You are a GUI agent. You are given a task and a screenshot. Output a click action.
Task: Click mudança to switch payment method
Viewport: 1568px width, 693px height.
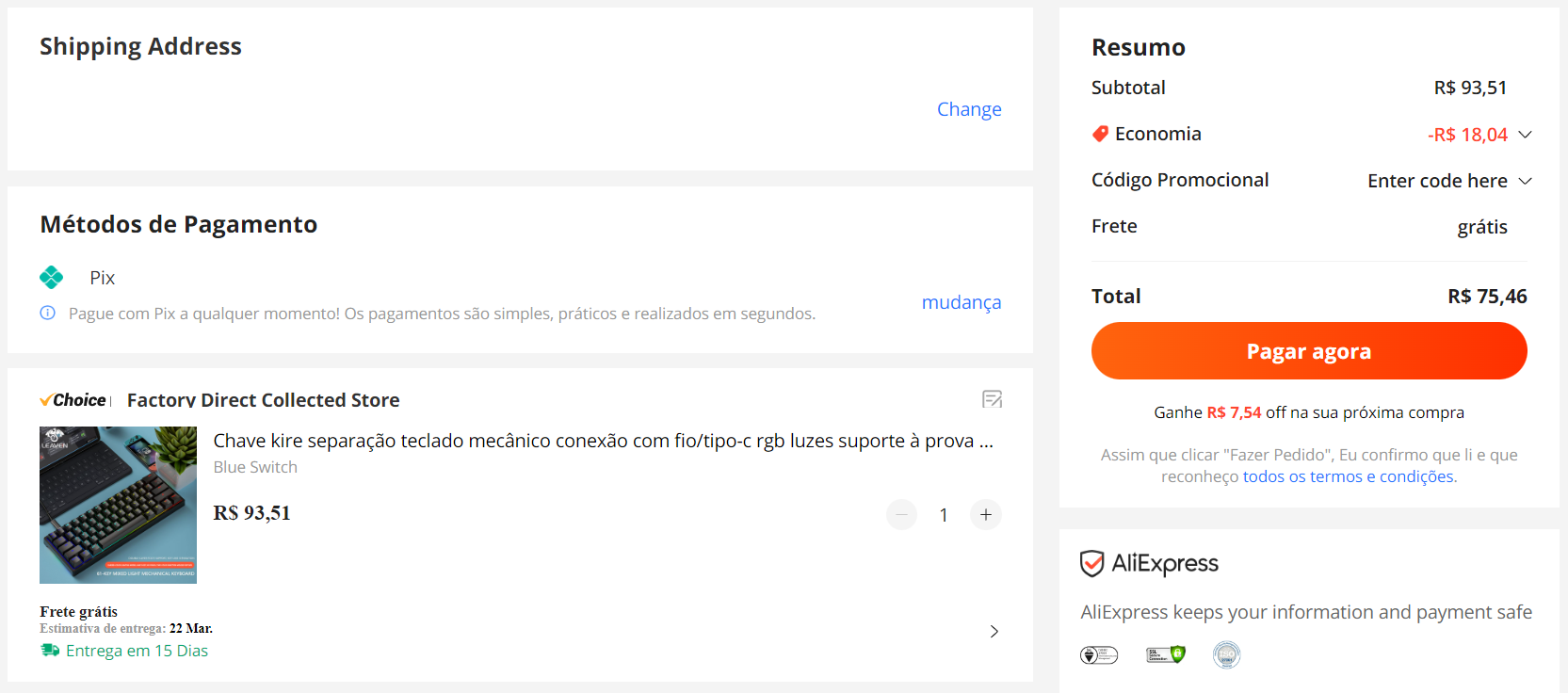(962, 302)
